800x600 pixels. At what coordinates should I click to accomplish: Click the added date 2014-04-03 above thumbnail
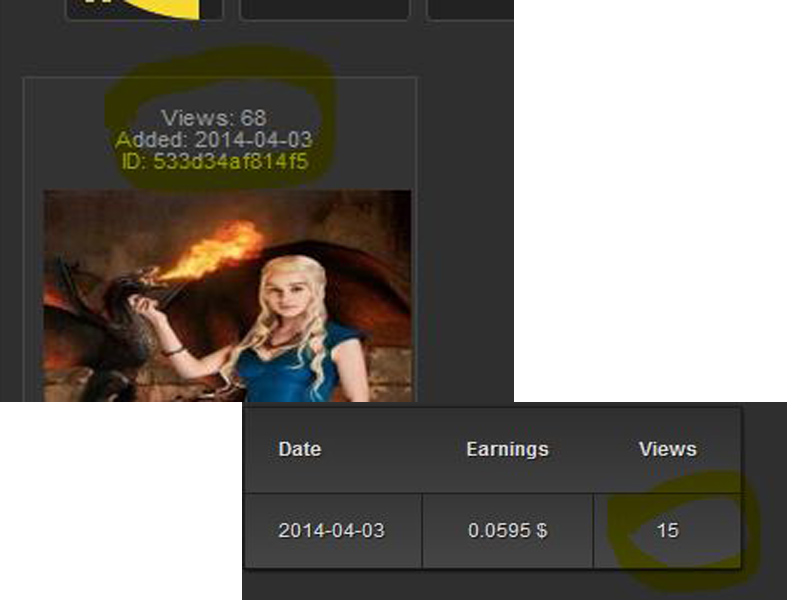coord(253,140)
